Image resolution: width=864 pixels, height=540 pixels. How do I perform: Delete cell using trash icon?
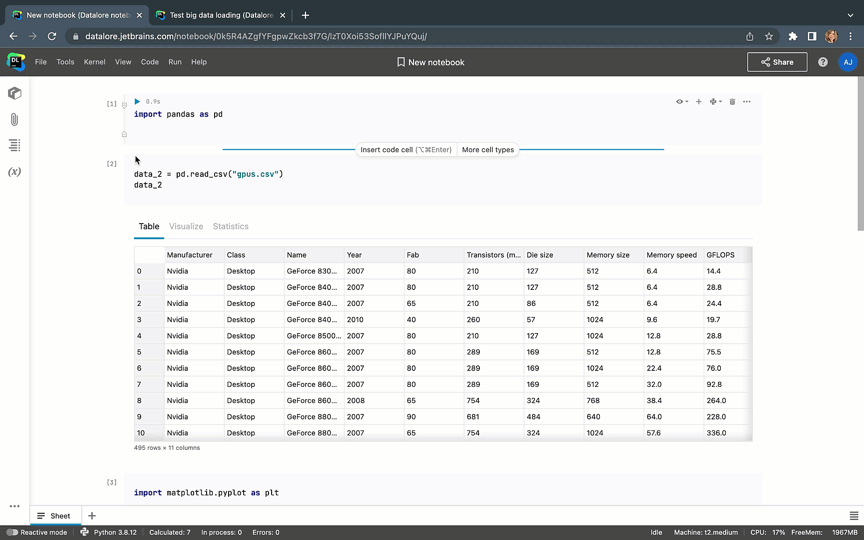[x=732, y=102]
